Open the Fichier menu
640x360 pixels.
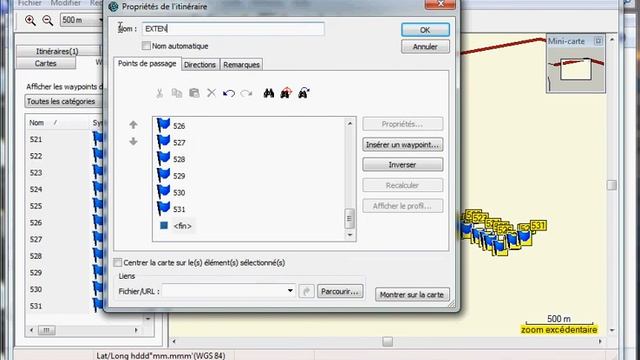(x=30, y=3)
